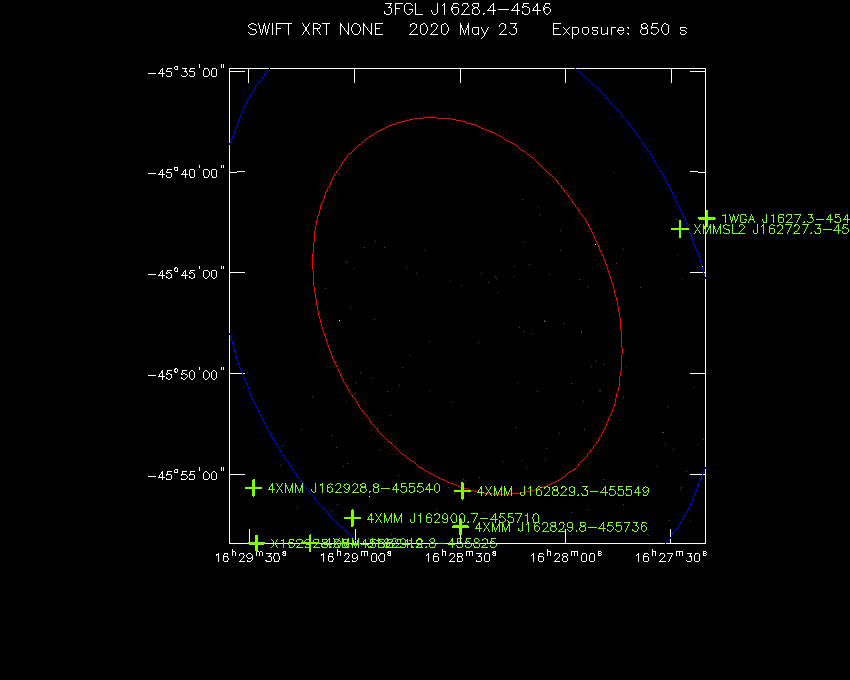
Task: Click the 4XMM J162829.8-455736 label
Action: coord(561,527)
